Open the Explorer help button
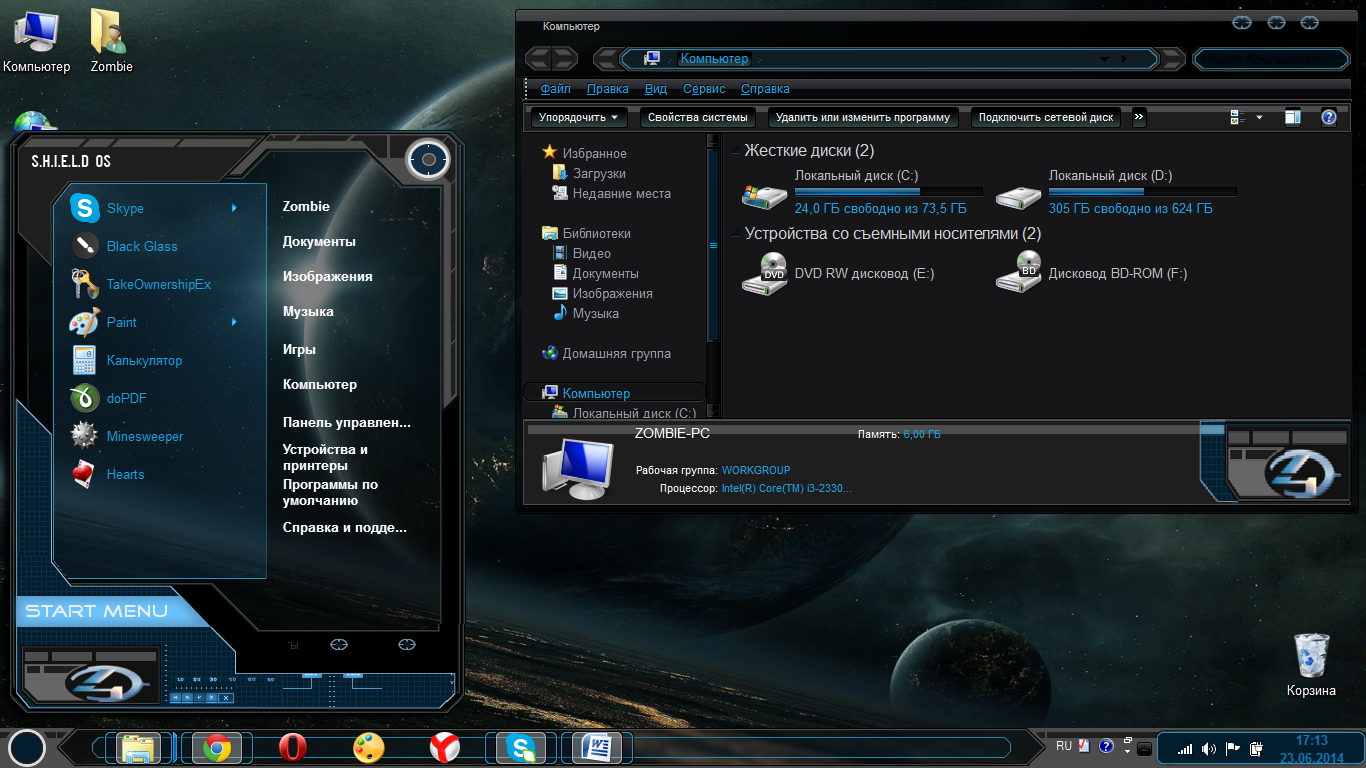 pos(1328,117)
